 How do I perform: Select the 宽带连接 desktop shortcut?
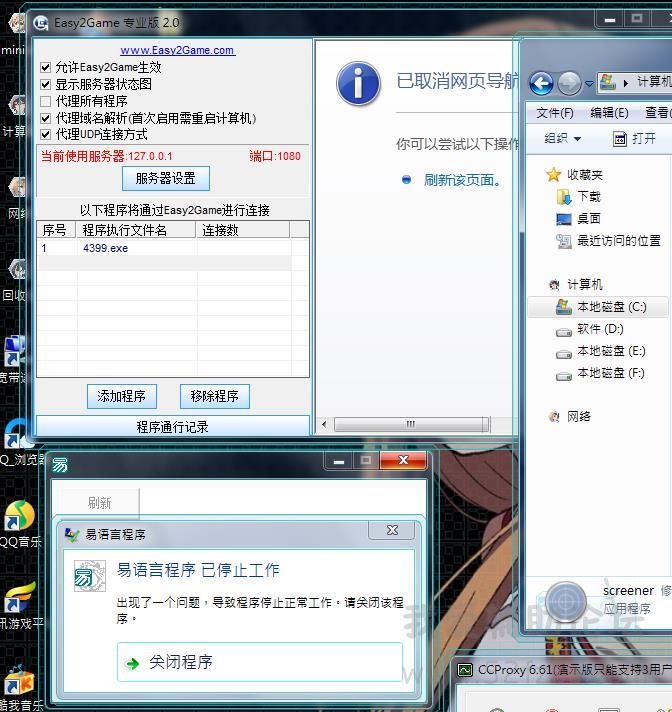click(x=13, y=359)
